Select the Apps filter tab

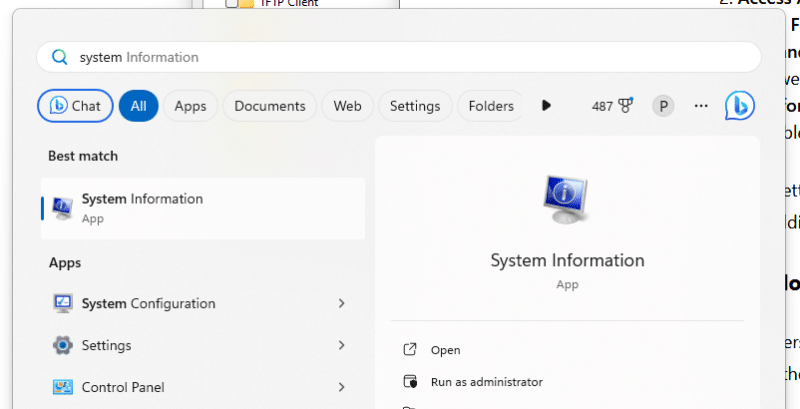190,106
